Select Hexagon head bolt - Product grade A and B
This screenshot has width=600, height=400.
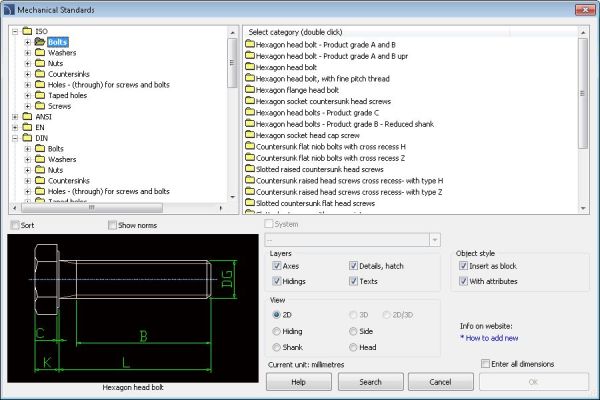click(x=325, y=44)
